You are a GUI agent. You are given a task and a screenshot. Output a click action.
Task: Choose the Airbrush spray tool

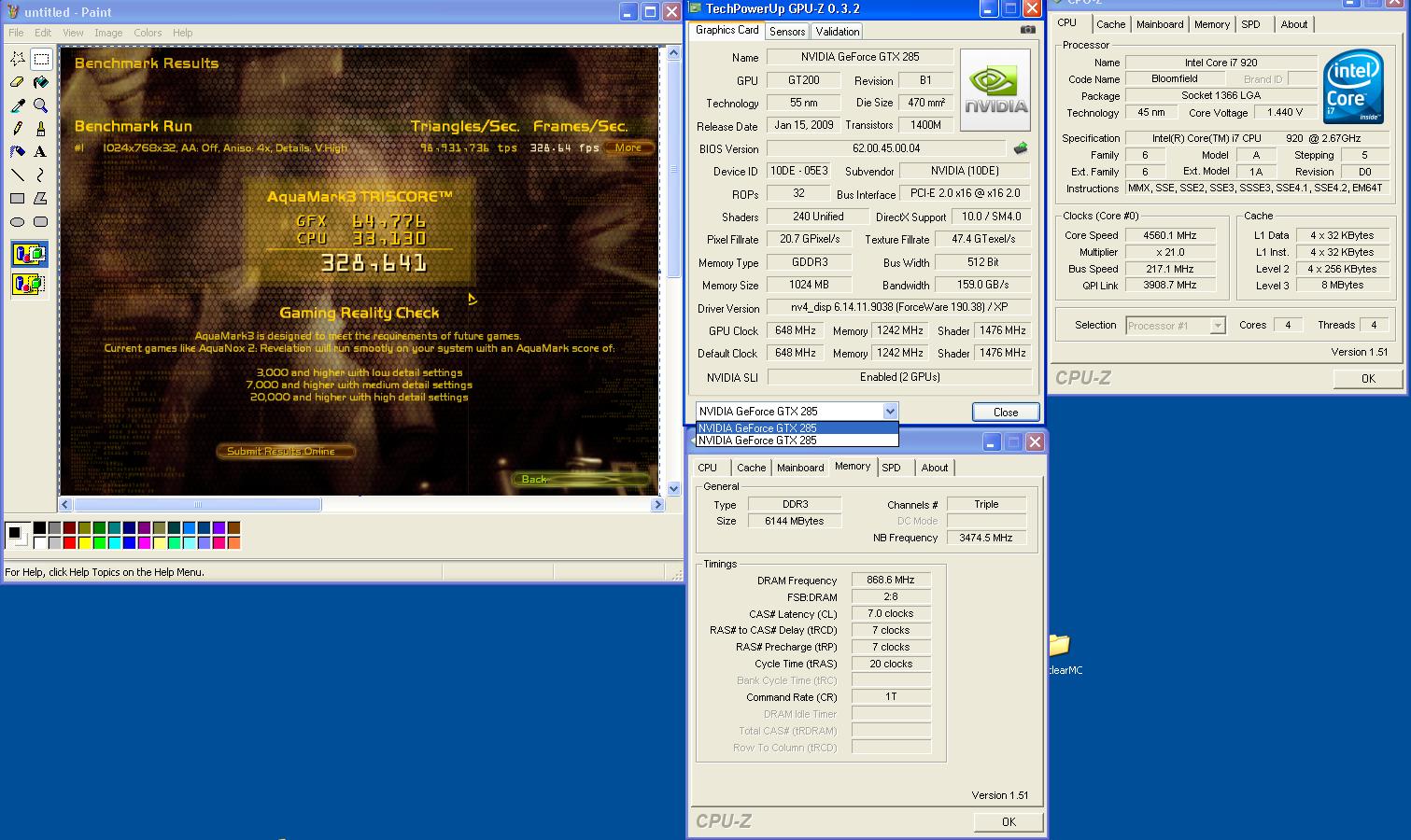(18, 151)
